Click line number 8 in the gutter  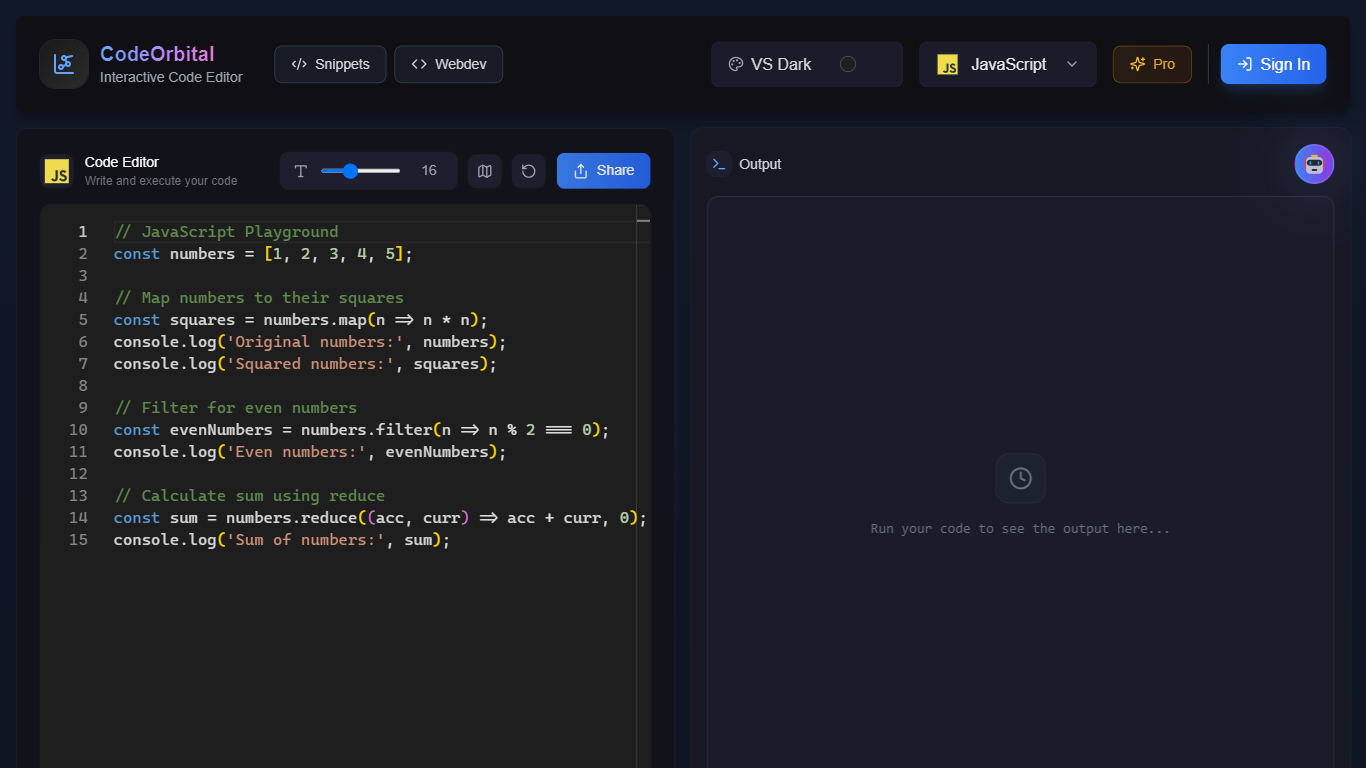83,386
